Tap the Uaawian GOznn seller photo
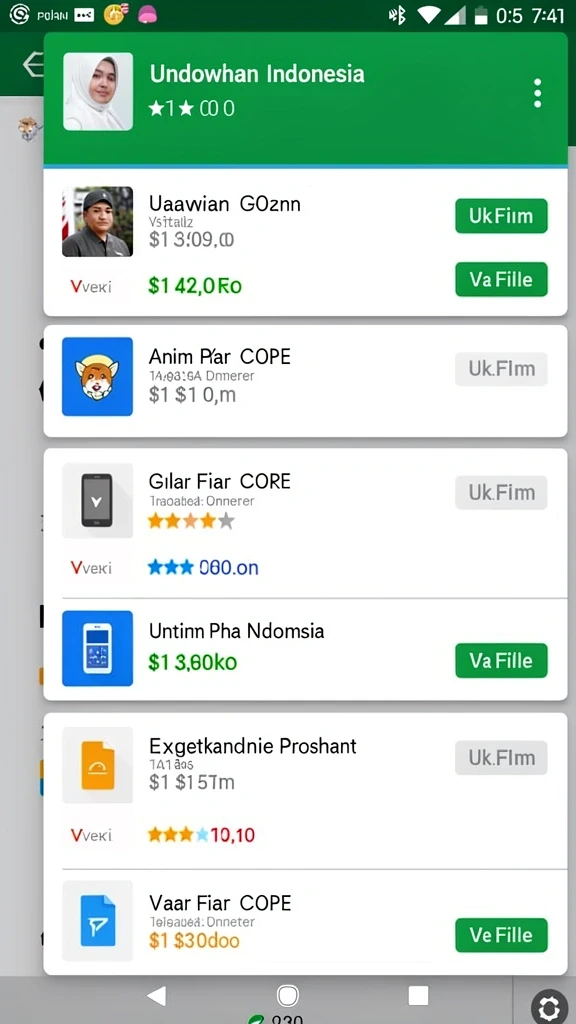This screenshot has width=576, height=1024. [97, 221]
